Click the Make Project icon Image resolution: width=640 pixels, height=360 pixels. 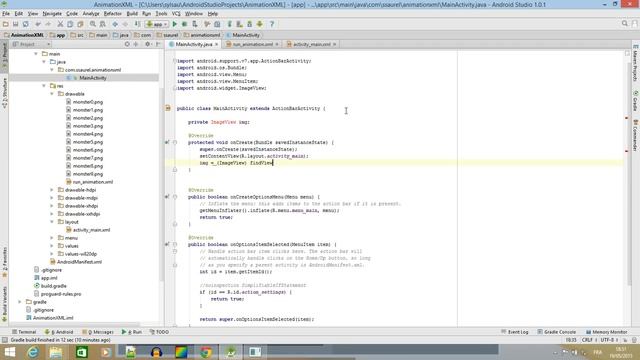pos(138,24)
